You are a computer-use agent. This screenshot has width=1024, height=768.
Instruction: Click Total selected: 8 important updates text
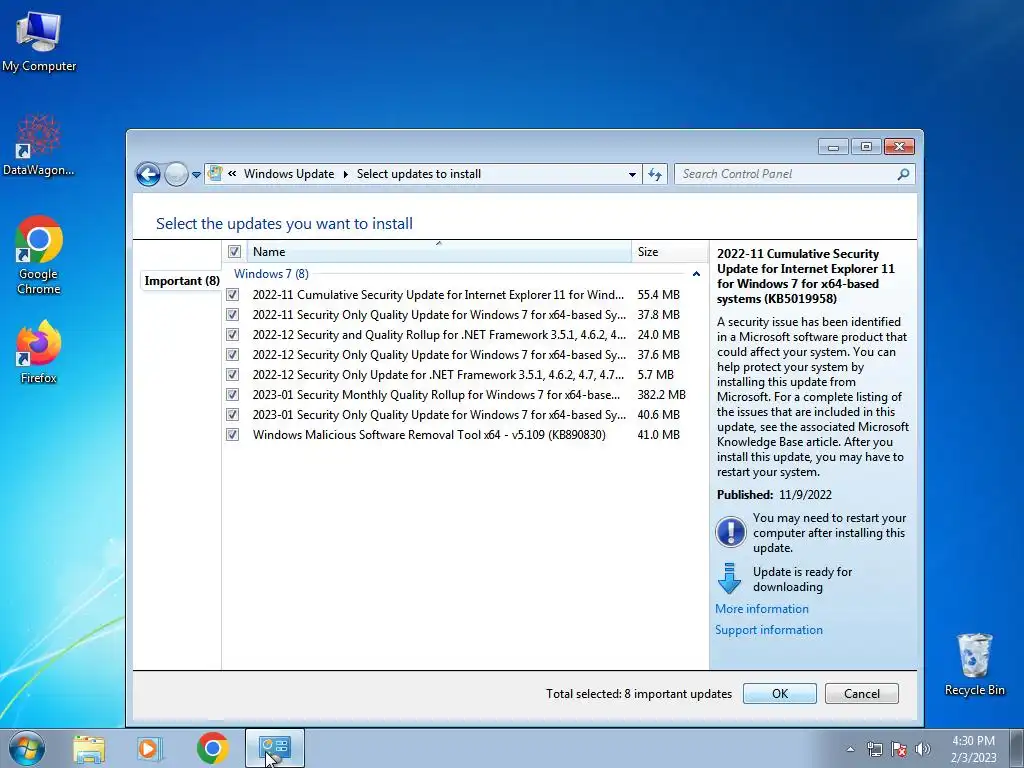pyautogui.click(x=639, y=694)
